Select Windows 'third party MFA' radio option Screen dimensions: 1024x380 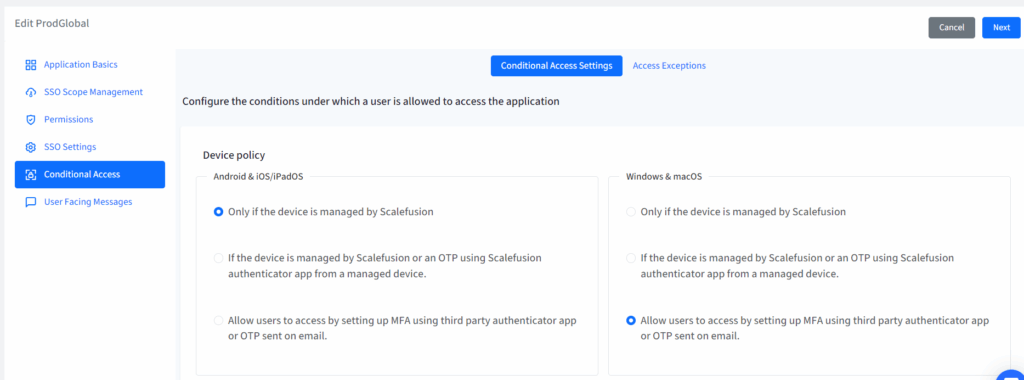pos(631,321)
